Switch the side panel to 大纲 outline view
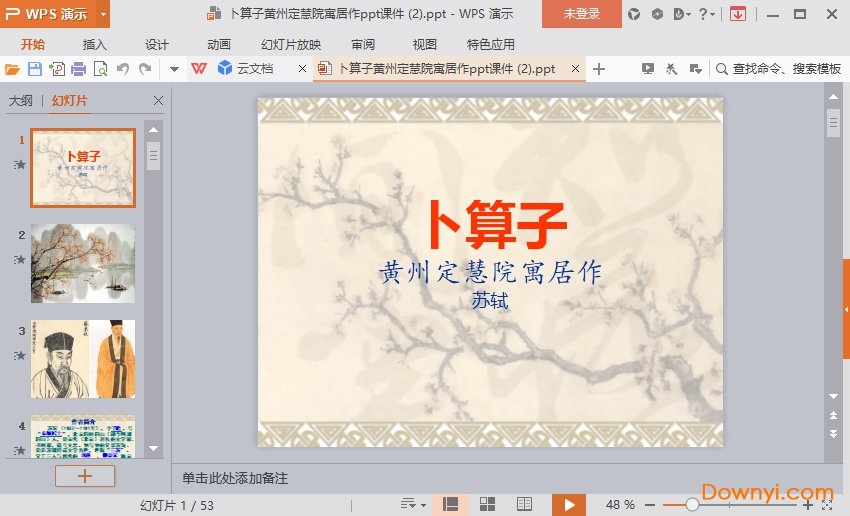 click(x=21, y=100)
